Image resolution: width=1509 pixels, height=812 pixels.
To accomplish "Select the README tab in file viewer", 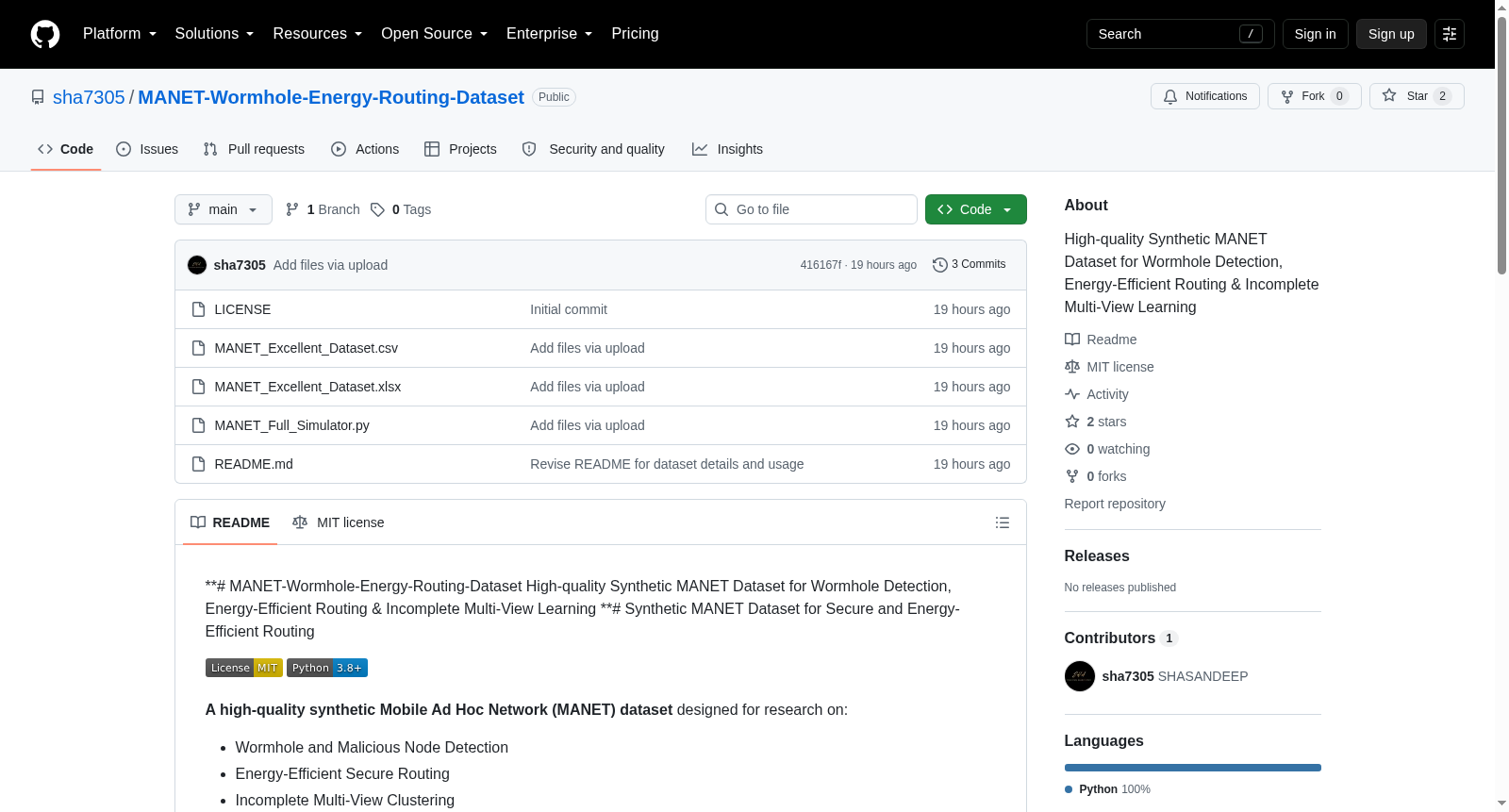I will [230, 522].
